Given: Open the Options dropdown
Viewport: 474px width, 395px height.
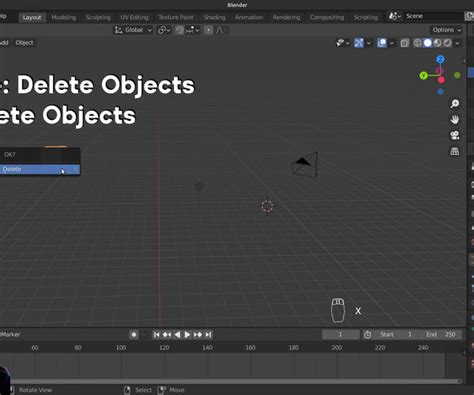Looking at the screenshot, I should click(446, 30).
